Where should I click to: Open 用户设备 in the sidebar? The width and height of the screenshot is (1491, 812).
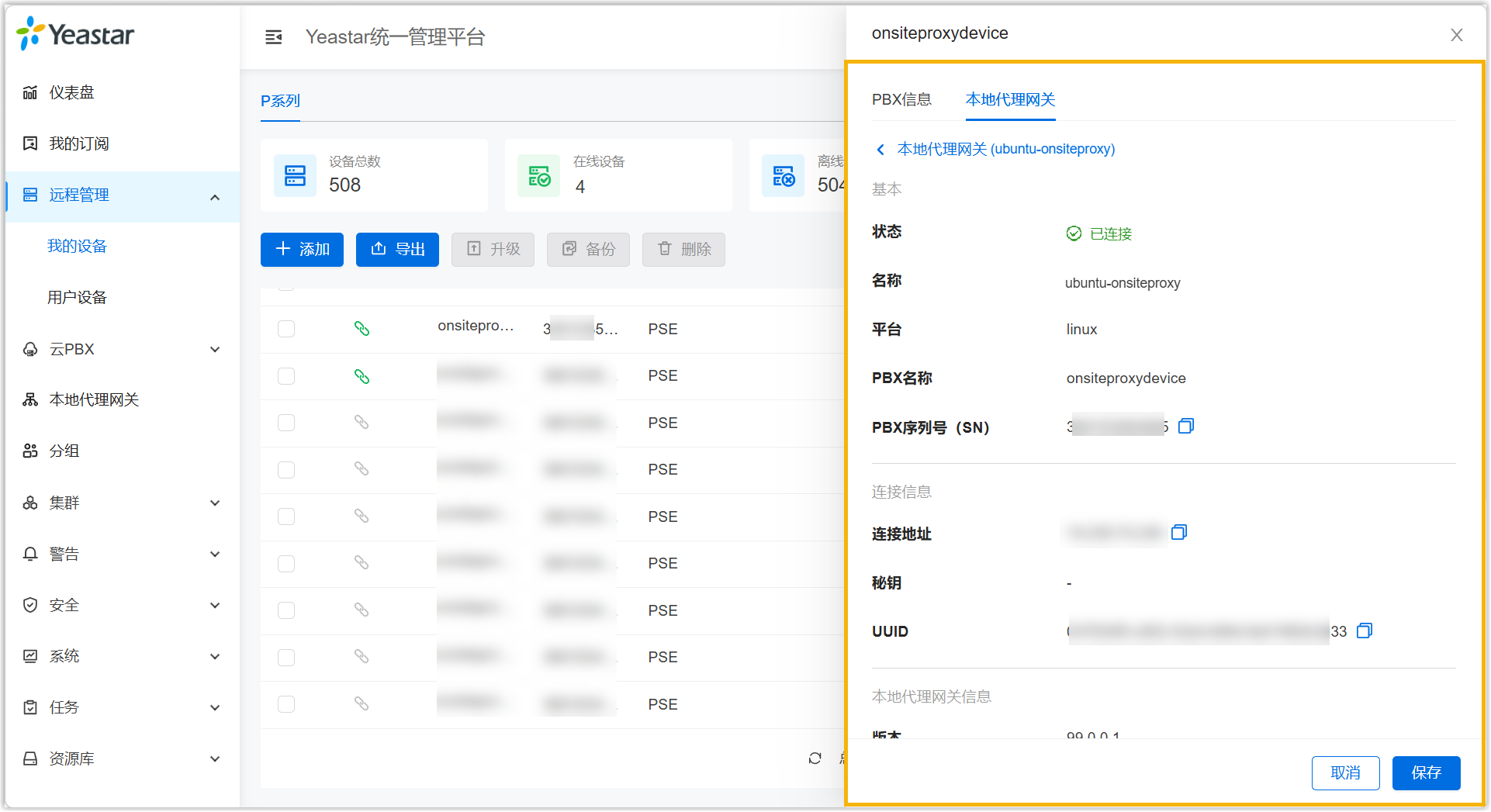point(77,297)
